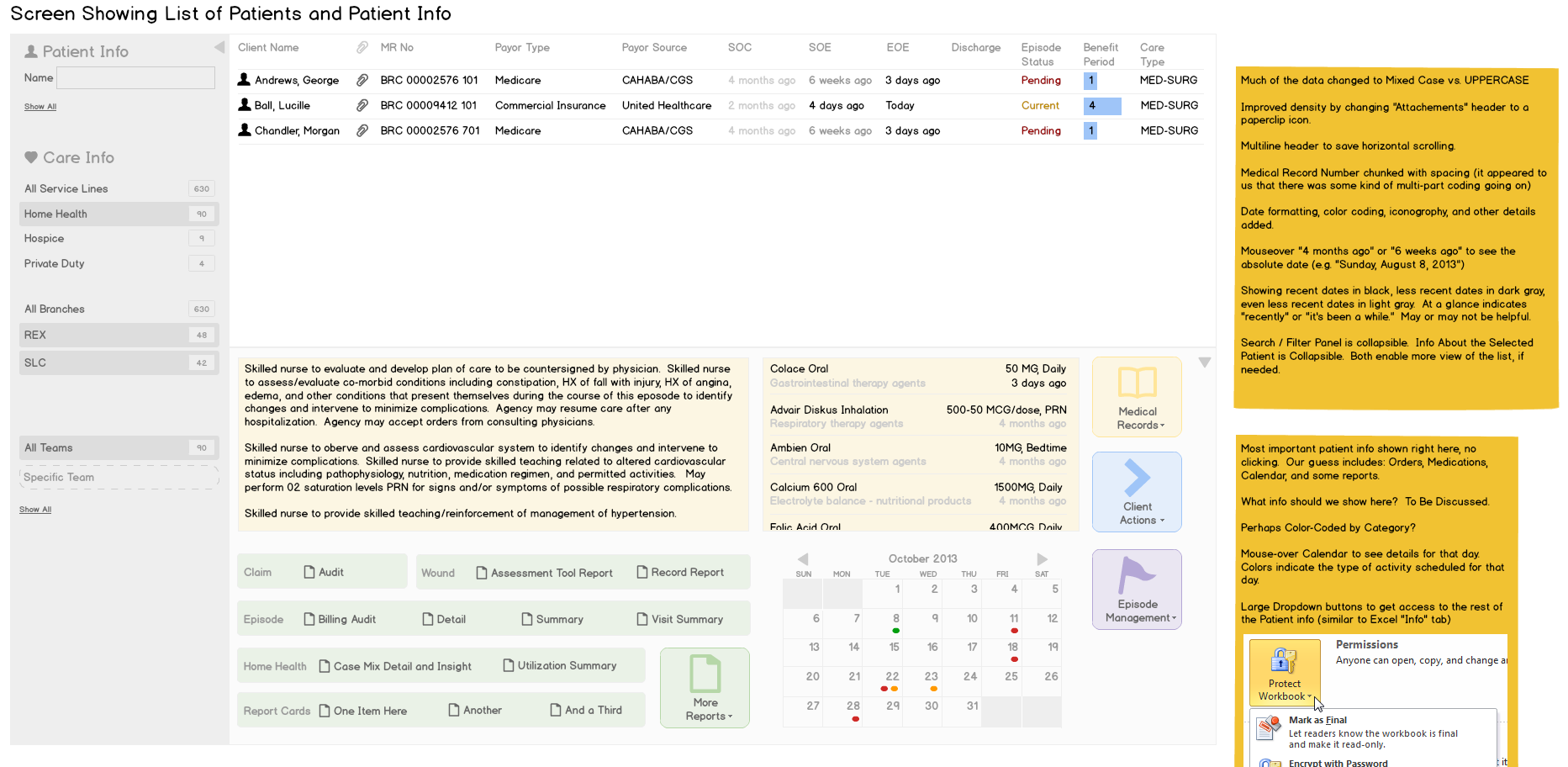Screen dimensions: 1568x767
Task: Select October 22 on the calendar
Action: point(891,678)
